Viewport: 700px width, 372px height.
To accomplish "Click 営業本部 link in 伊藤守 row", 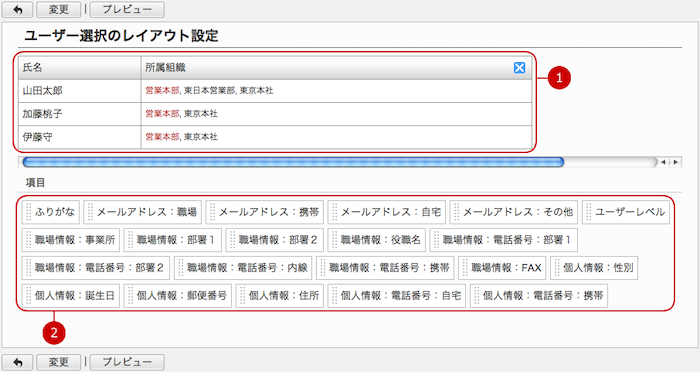I will (162, 137).
